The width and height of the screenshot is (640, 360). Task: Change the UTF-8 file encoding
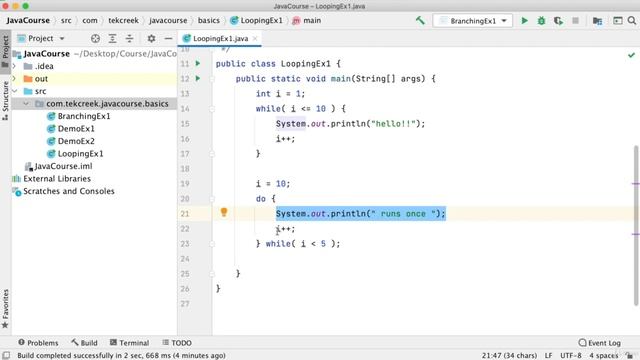coord(571,356)
